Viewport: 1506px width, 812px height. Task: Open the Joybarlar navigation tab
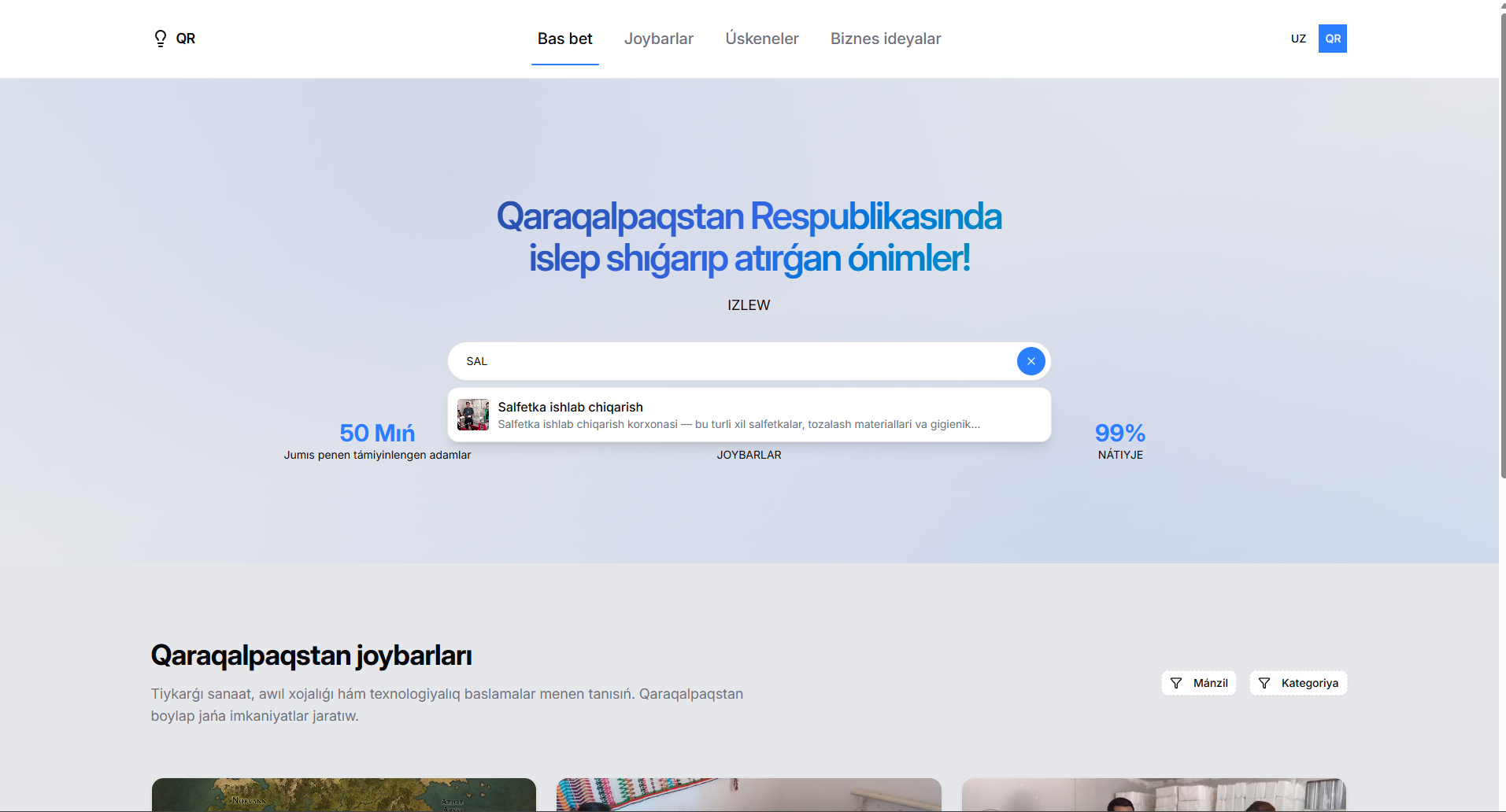pyautogui.click(x=658, y=39)
